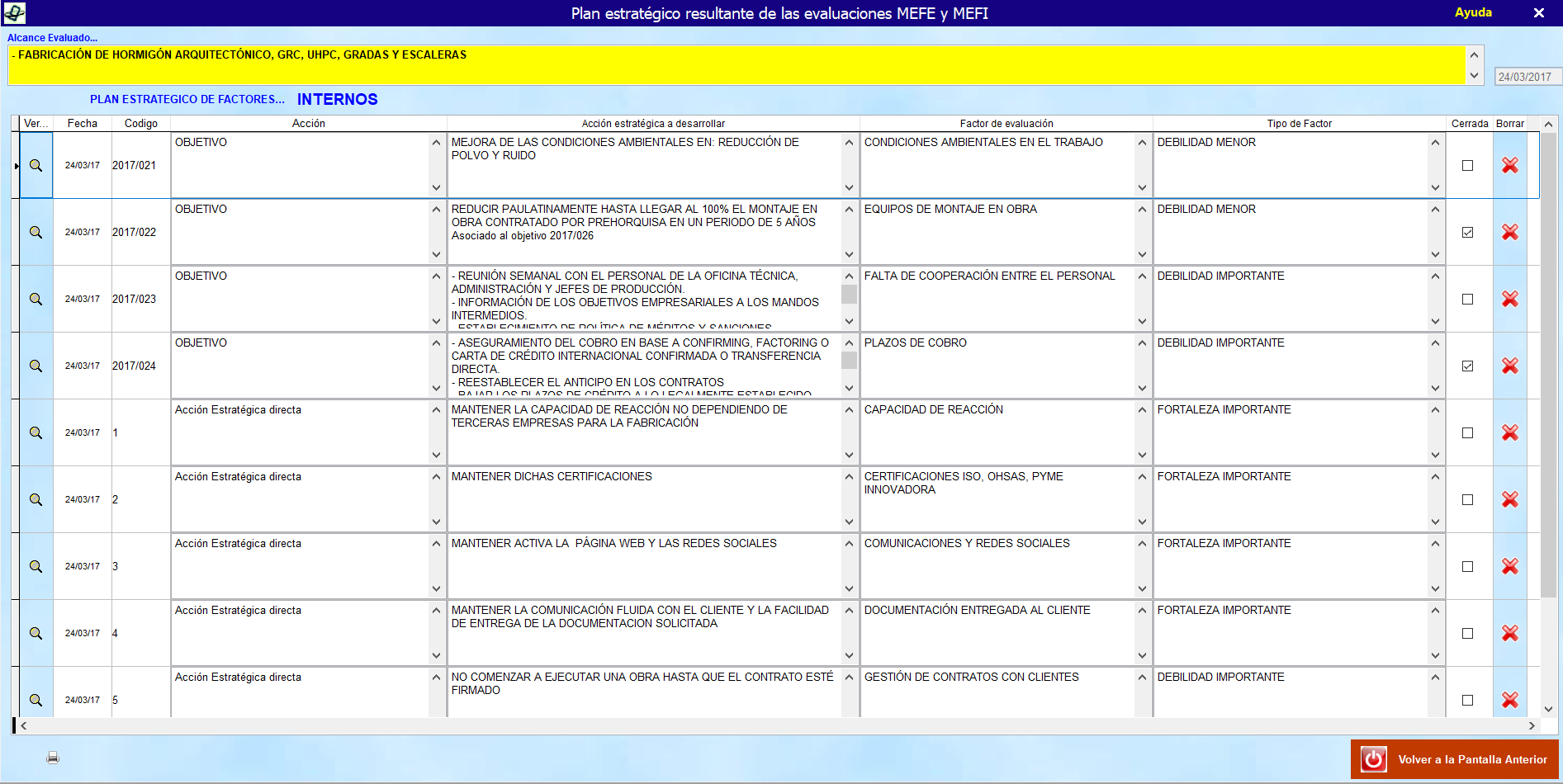Open magnifier view for row 2017/022
This screenshot has width=1563, height=784.
click(x=36, y=232)
